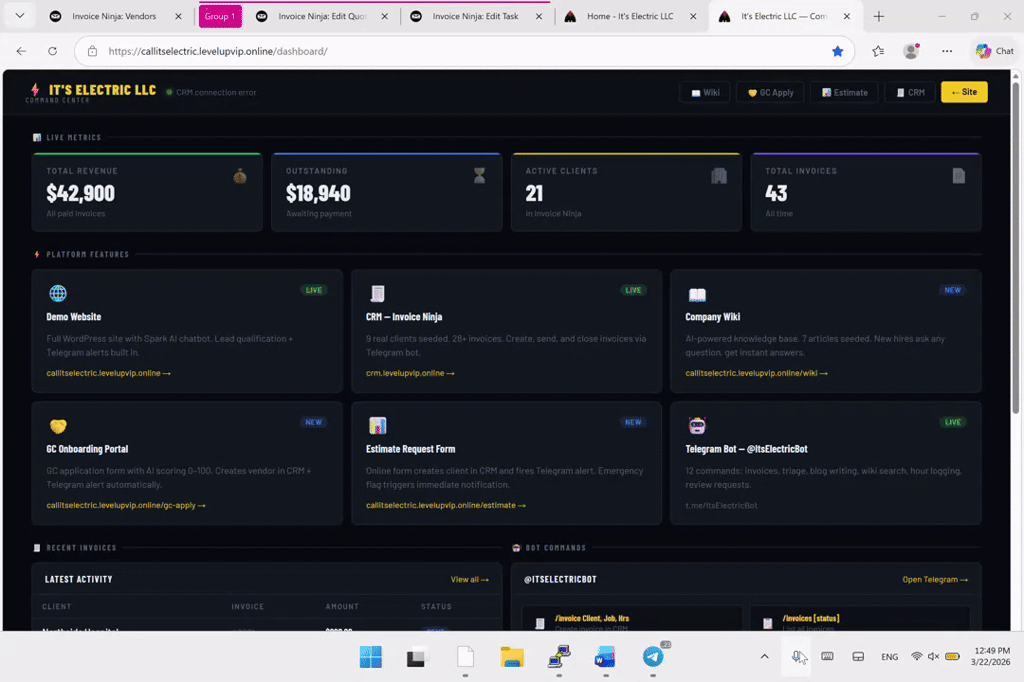Open the Copilot Chat button
Image resolution: width=1024 pixels, height=682 pixels.
(x=994, y=51)
